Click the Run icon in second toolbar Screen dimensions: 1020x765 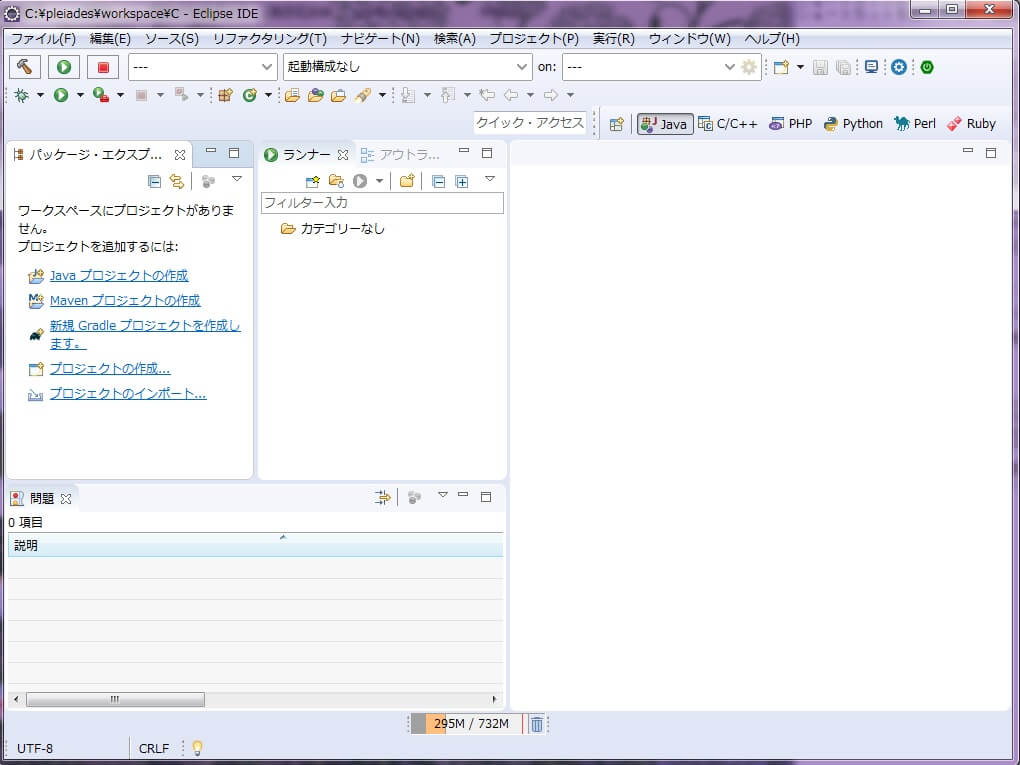[61, 96]
